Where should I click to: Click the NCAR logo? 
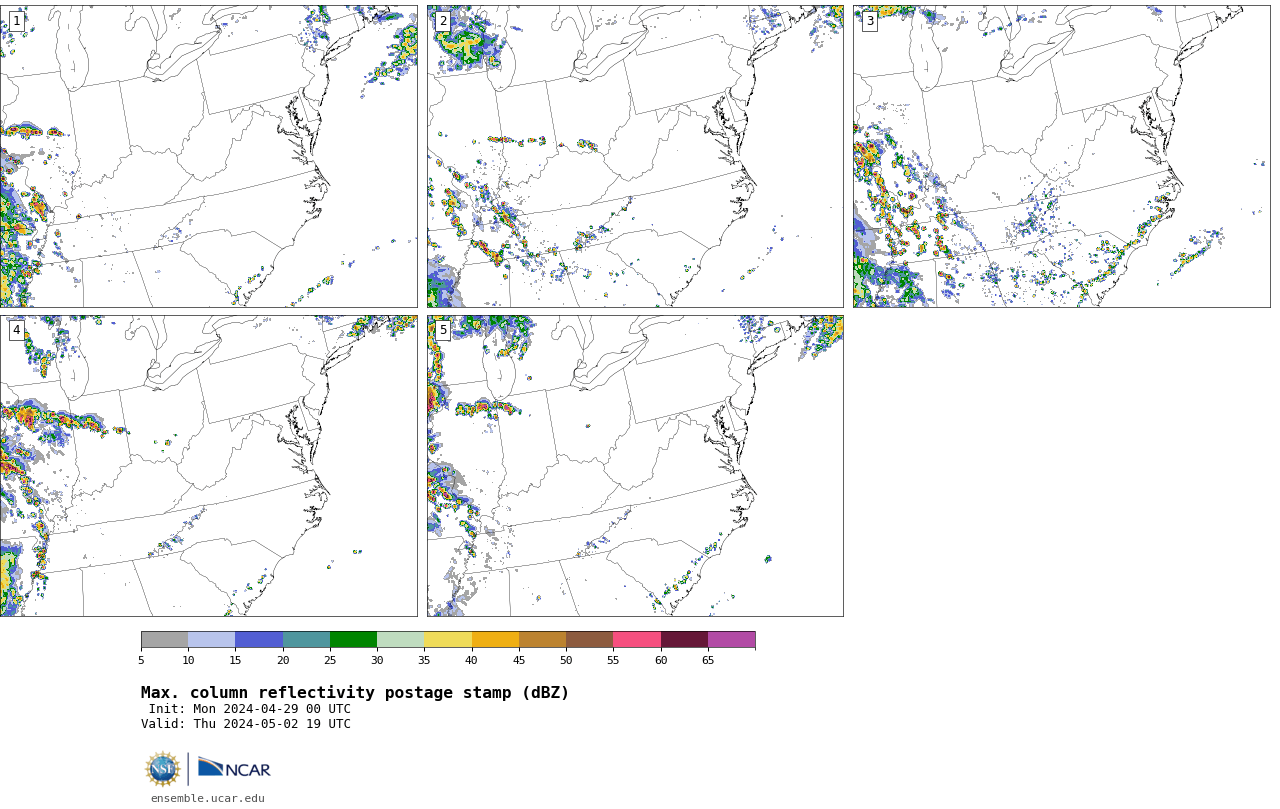[x=234, y=769]
